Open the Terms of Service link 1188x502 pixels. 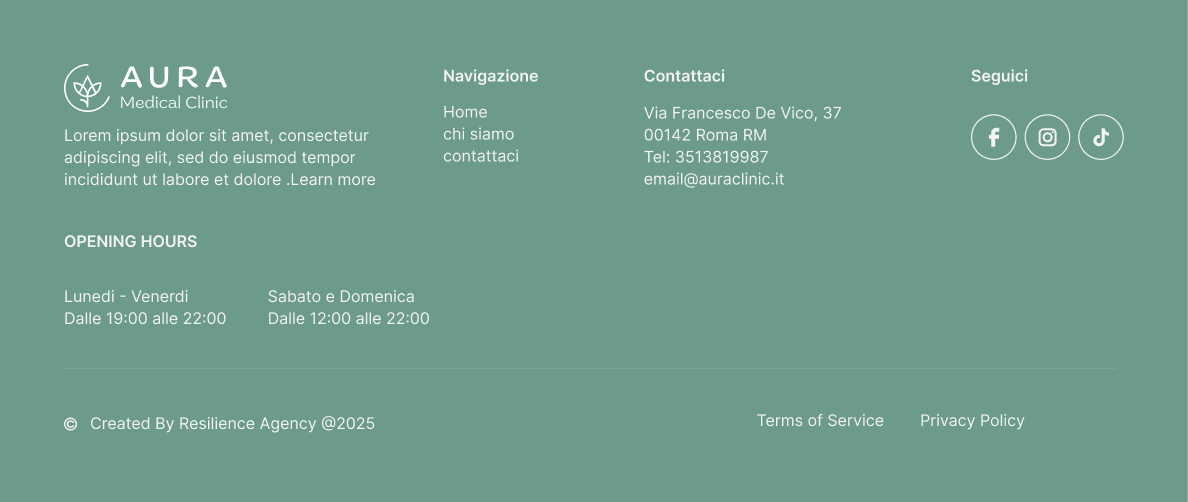(x=820, y=420)
